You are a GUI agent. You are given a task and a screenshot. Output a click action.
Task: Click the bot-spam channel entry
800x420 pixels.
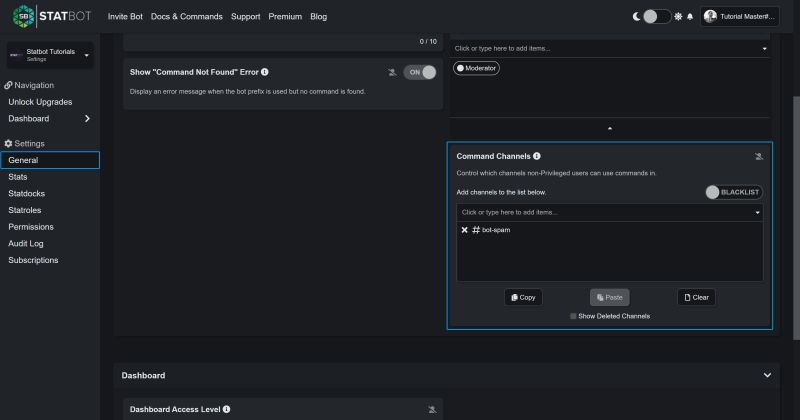click(x=490, y=230)
